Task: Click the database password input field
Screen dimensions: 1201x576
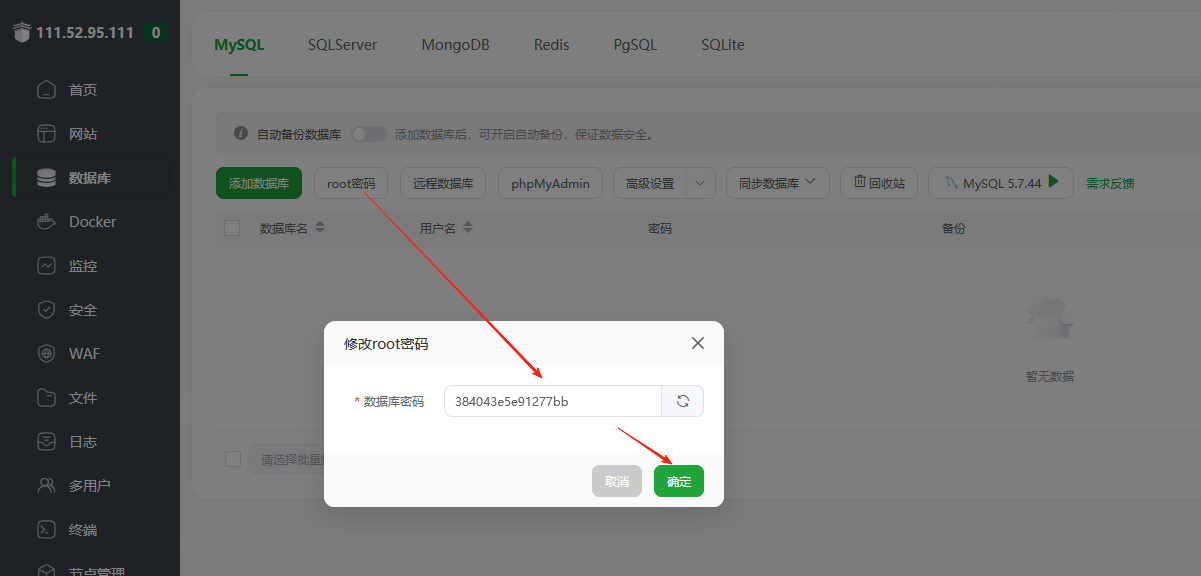Action: (x=552, y=400)
